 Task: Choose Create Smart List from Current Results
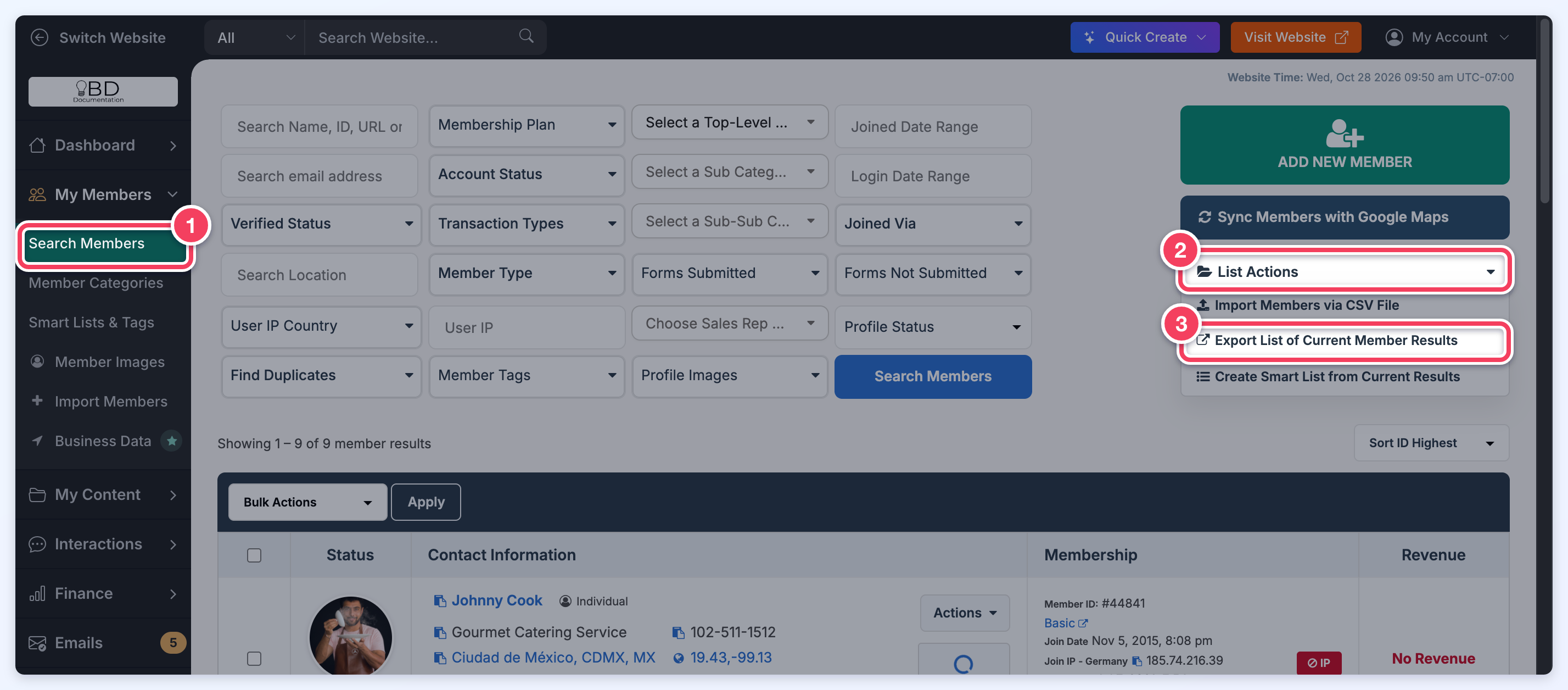click(x=1337, y=377)
